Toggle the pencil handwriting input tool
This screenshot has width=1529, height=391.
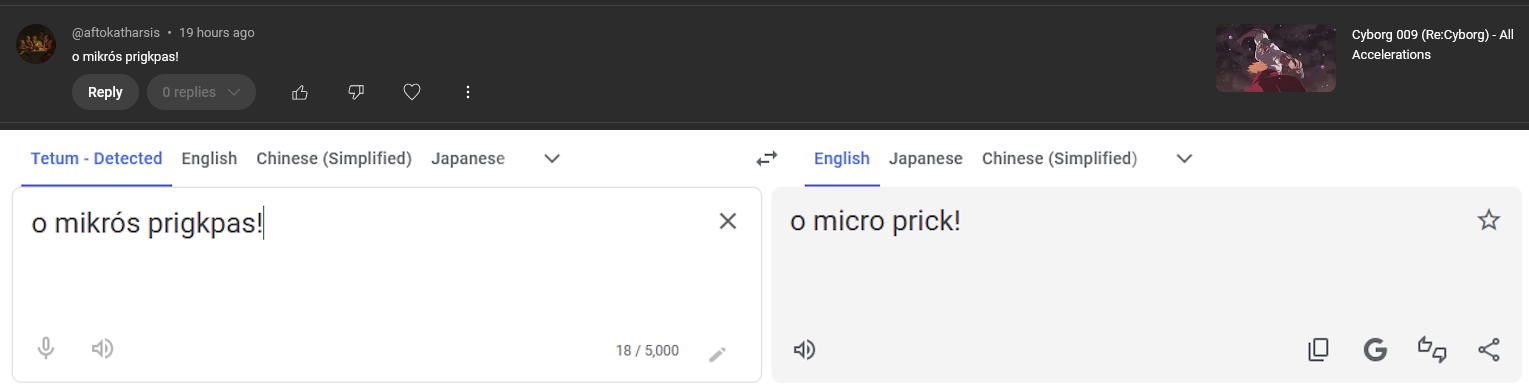pyautogui.click(x=717, y=353)
